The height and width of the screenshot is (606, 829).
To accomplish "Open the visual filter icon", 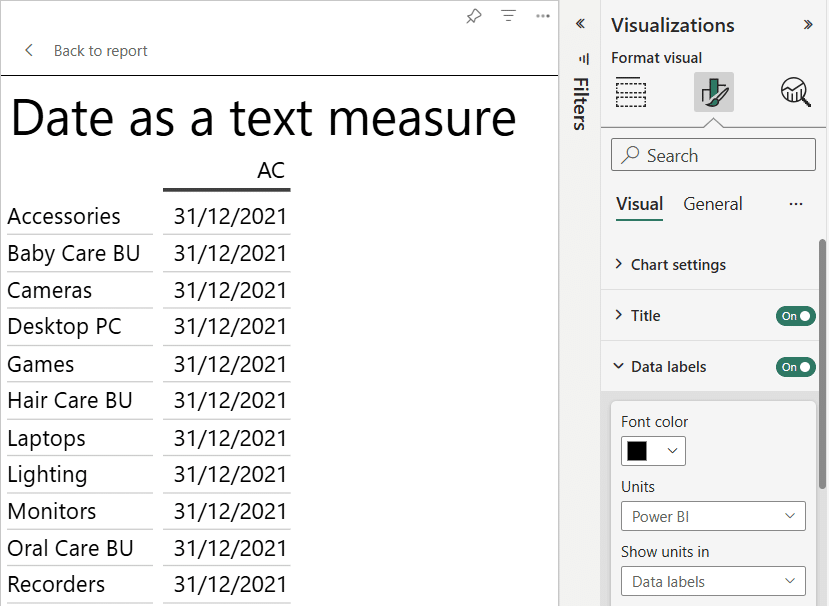I will (x=509, y=16).
